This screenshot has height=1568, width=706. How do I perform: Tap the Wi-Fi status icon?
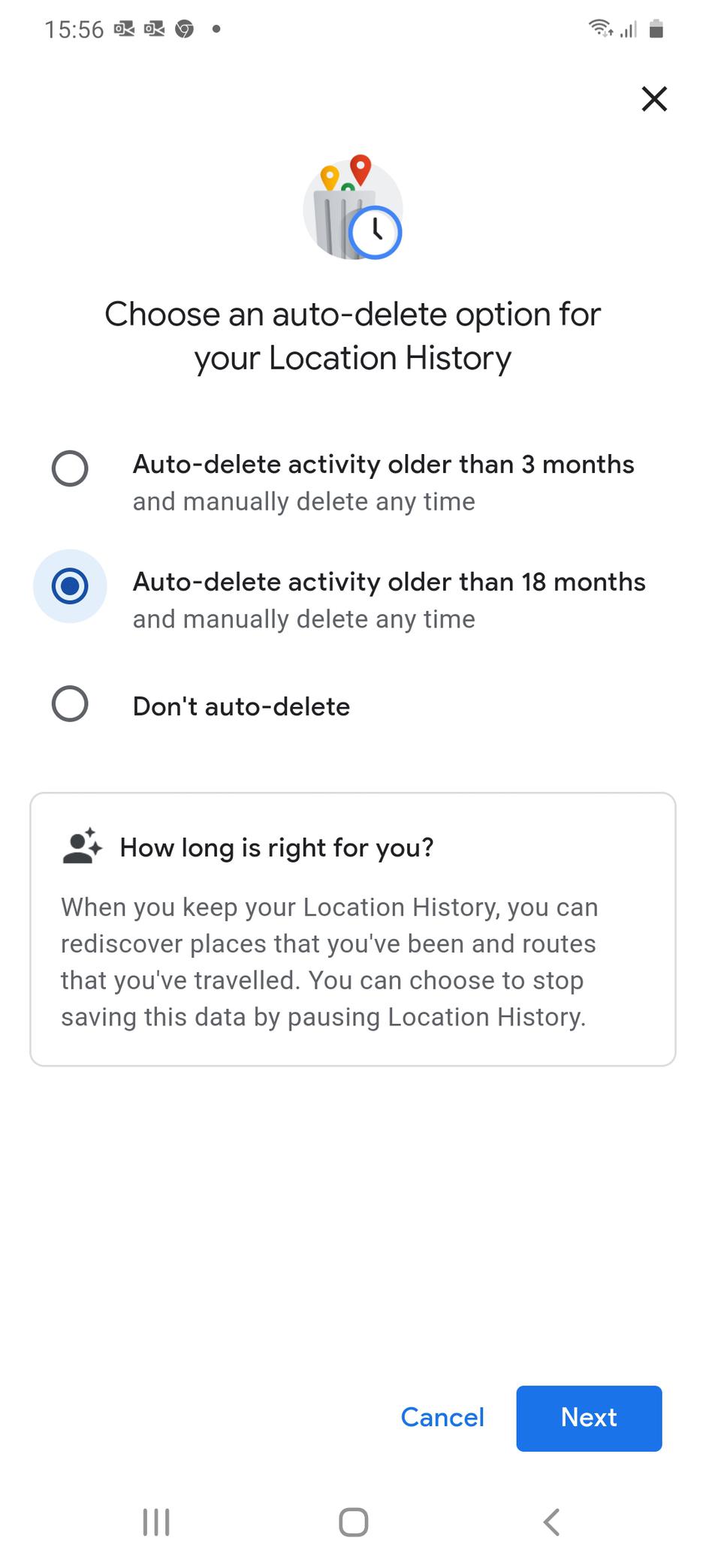click(600, 29)
